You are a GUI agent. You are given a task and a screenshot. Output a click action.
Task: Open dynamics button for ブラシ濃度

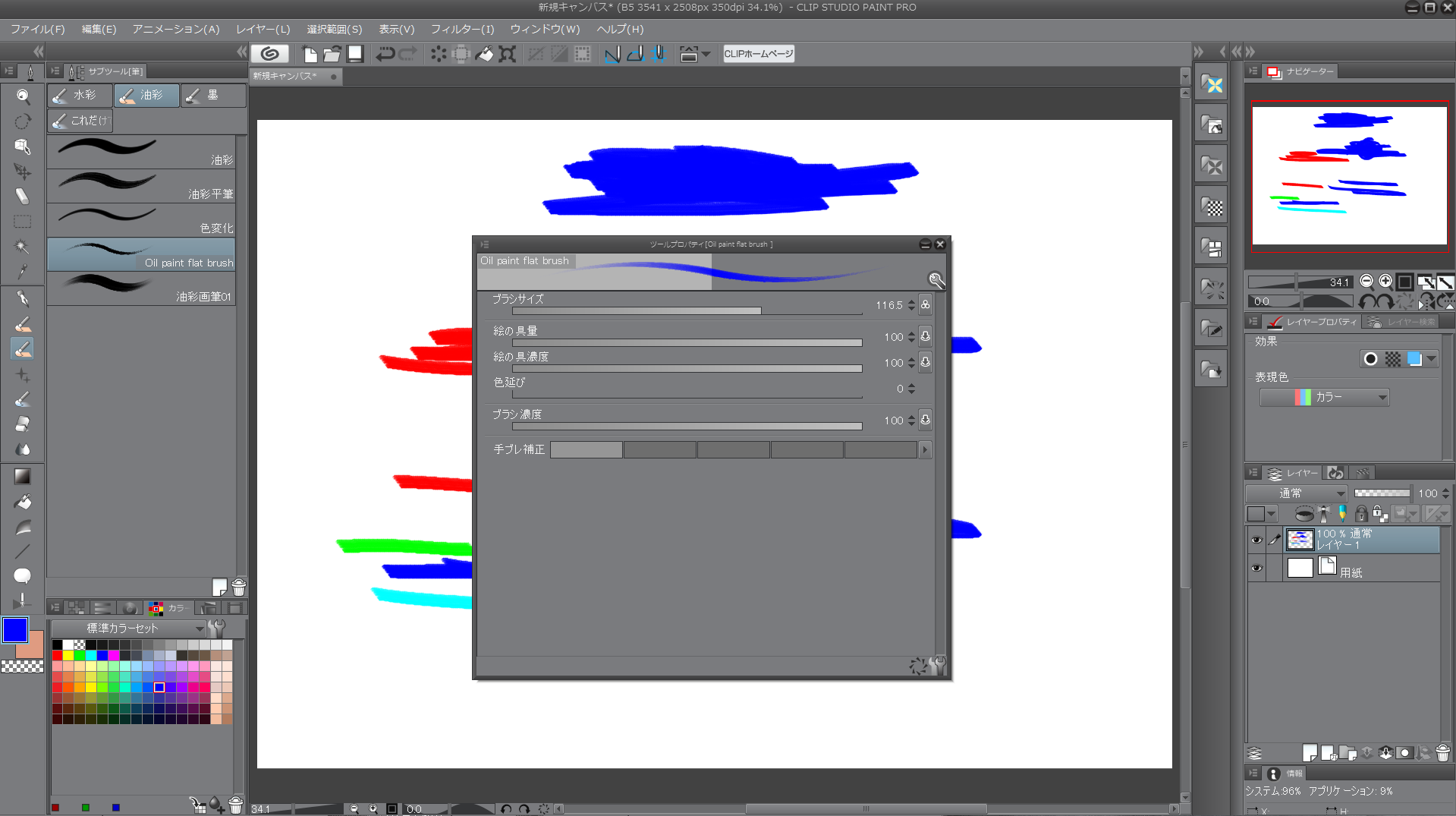pos(925,421)
